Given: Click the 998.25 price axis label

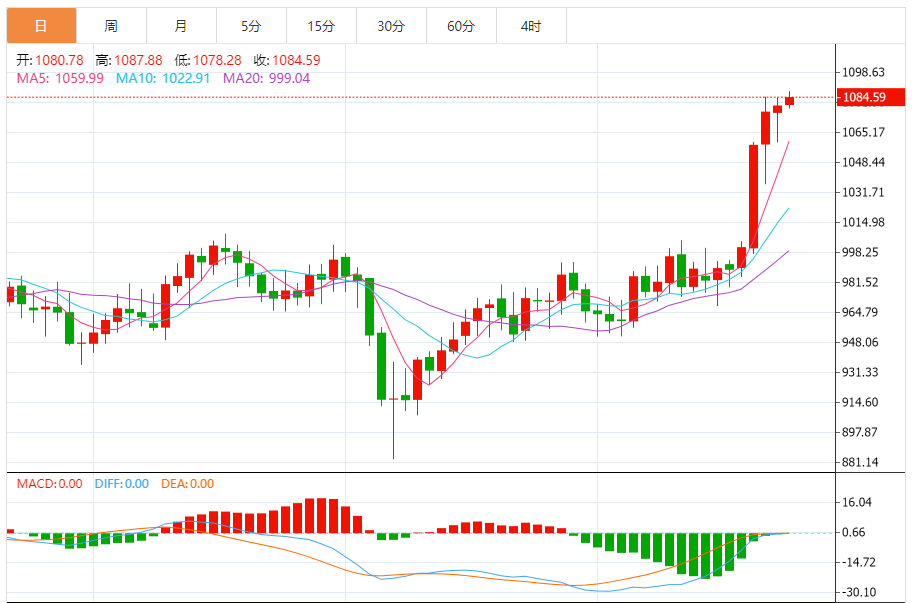Looking at the screenshot, I should [860, 252].
